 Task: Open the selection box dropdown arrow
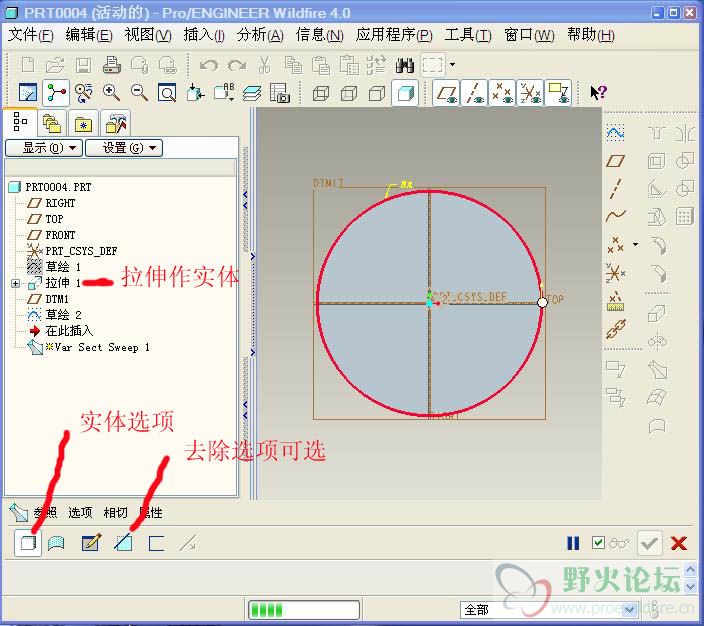[452, 65]
